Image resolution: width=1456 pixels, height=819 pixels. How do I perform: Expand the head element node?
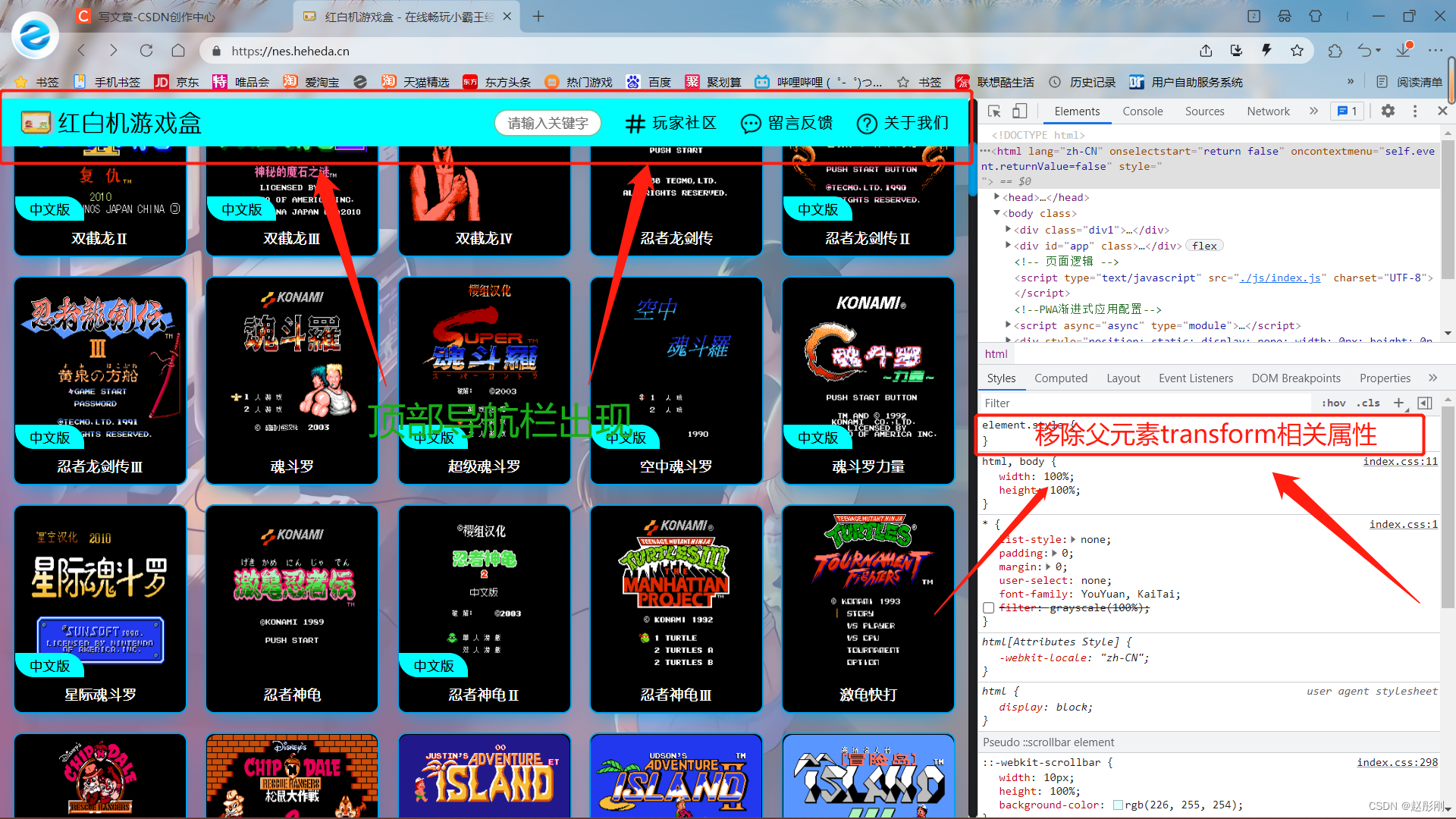click(x=997, y=196)
